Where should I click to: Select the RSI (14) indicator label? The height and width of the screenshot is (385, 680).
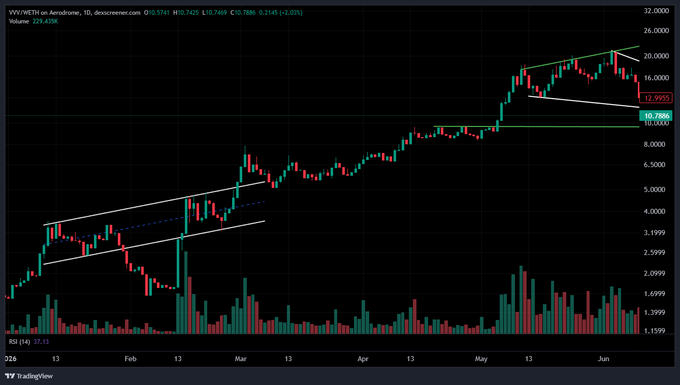pos(20,342)
